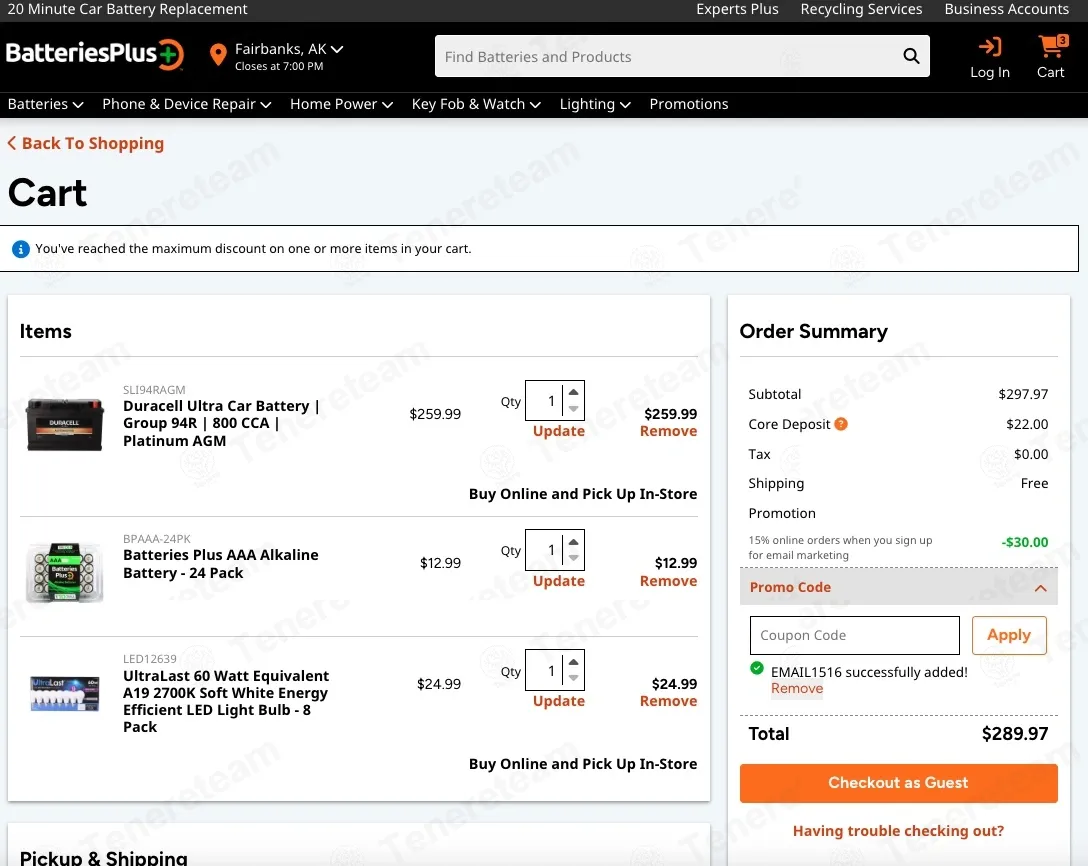Update quantity for Duracell Ultra Car Battery
Screen dimensions: 1088x866
(559, 431)
